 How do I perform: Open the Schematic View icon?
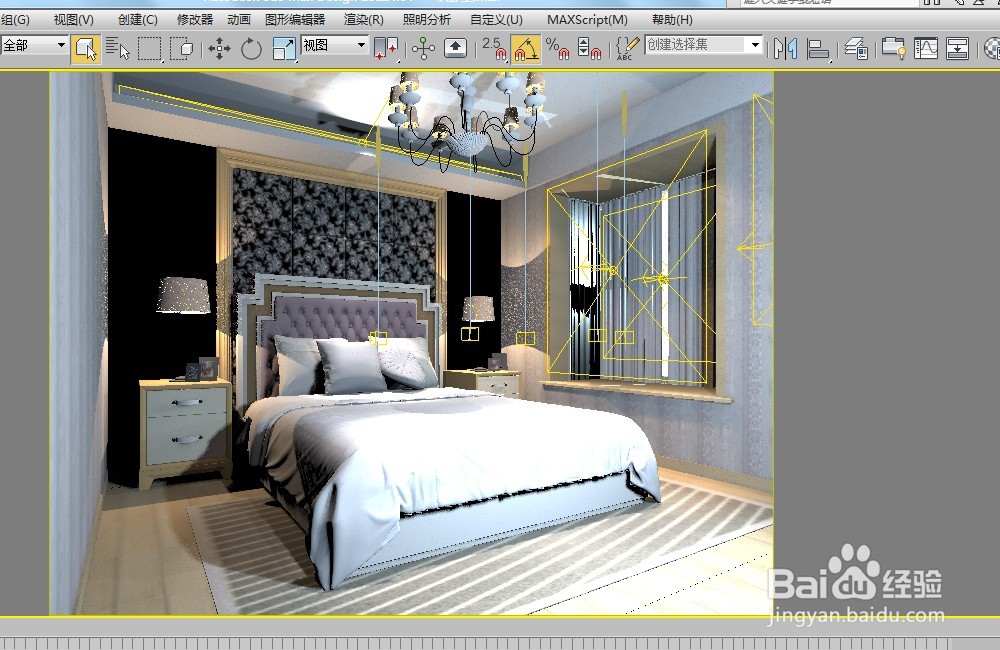click(957, 48)
